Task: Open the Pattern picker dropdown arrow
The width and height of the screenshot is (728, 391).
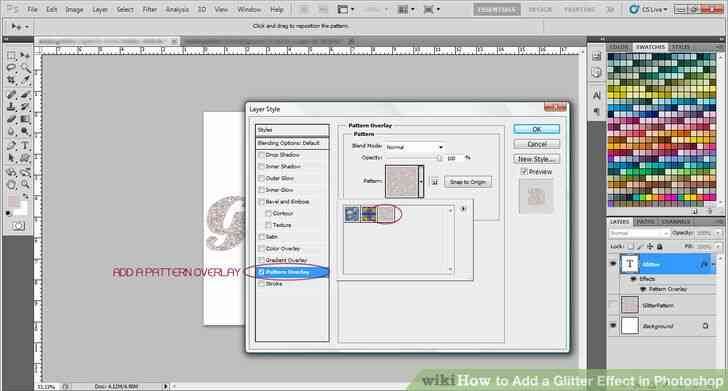Action: click(x=421, y=182)
